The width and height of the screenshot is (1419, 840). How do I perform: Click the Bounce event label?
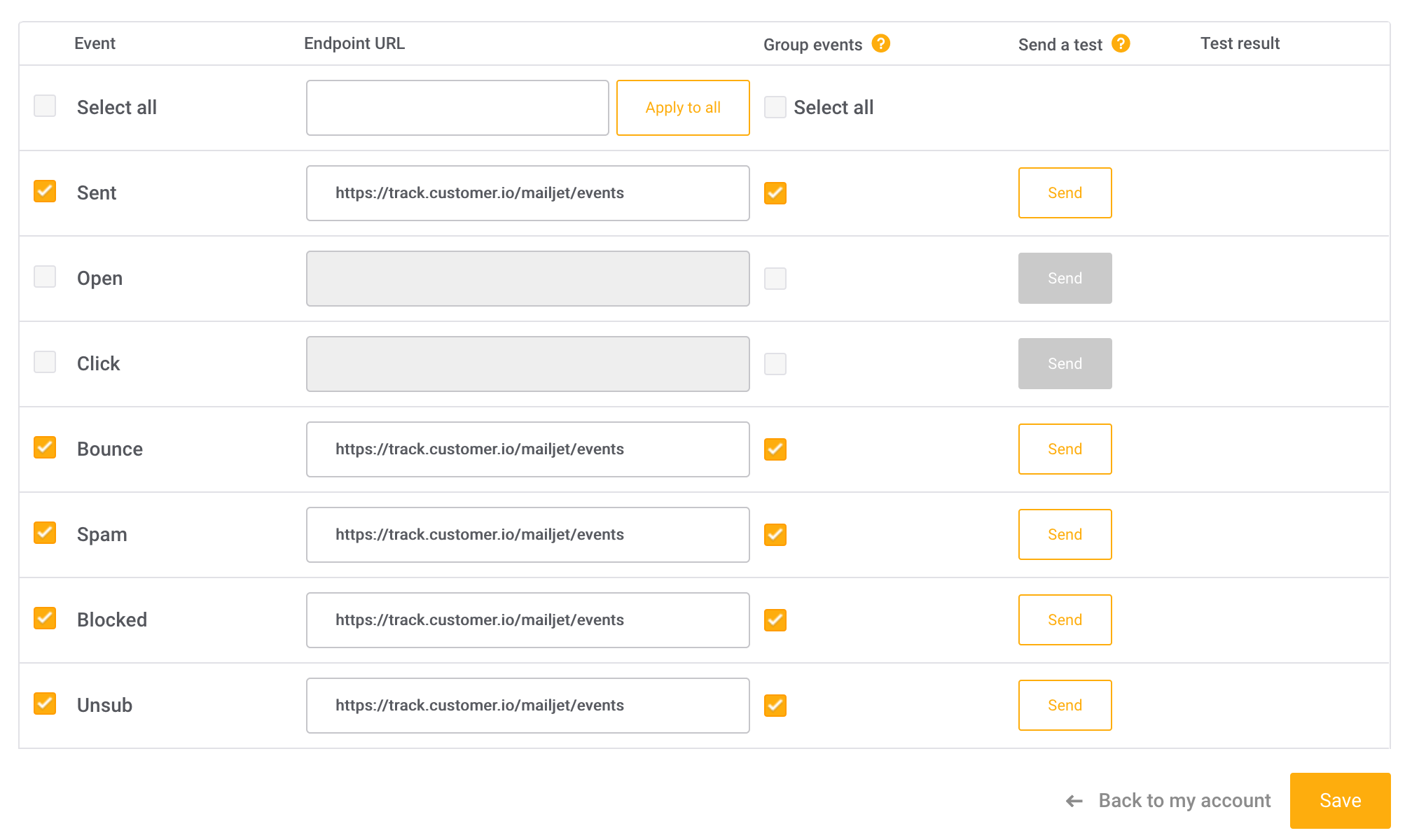[110, 449]
